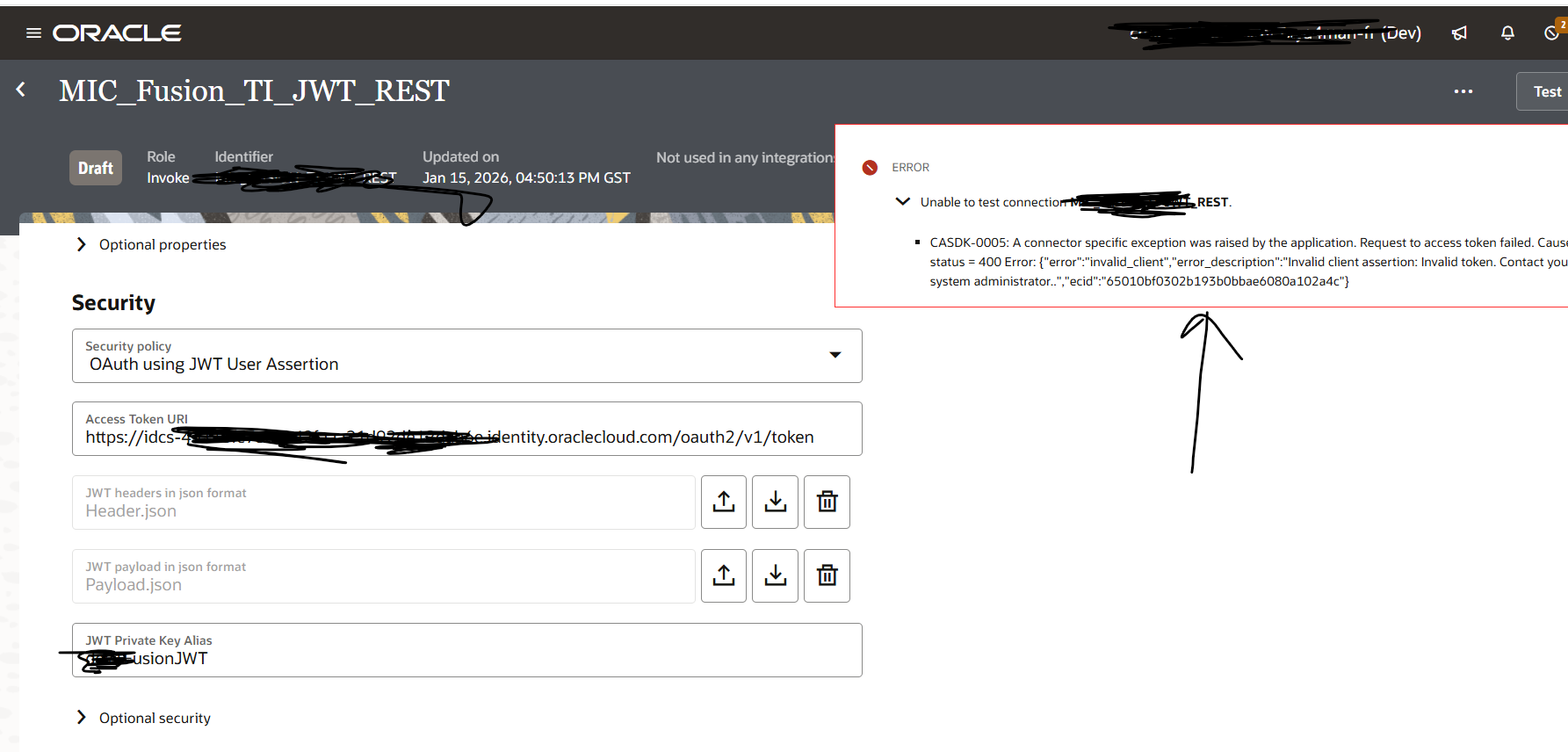Upload JWT payload json file
Image resolution: width=1568 pixels, height=752 pixels.
[x=724, y=575]
